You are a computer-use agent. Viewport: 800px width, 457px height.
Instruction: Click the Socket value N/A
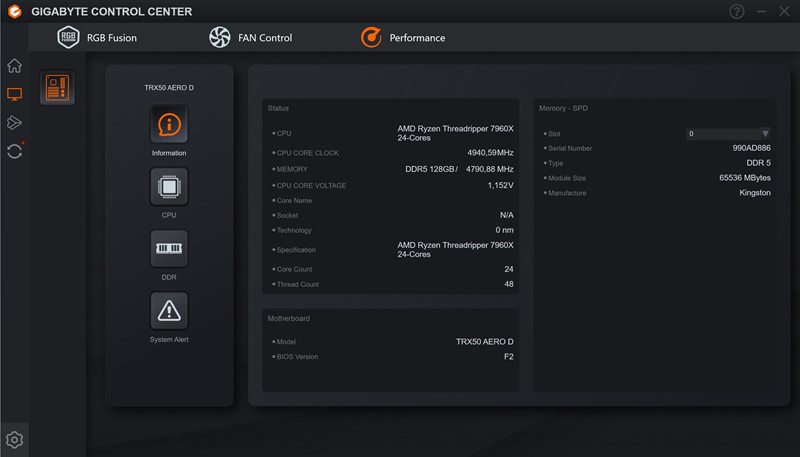[x=507, y=215]
